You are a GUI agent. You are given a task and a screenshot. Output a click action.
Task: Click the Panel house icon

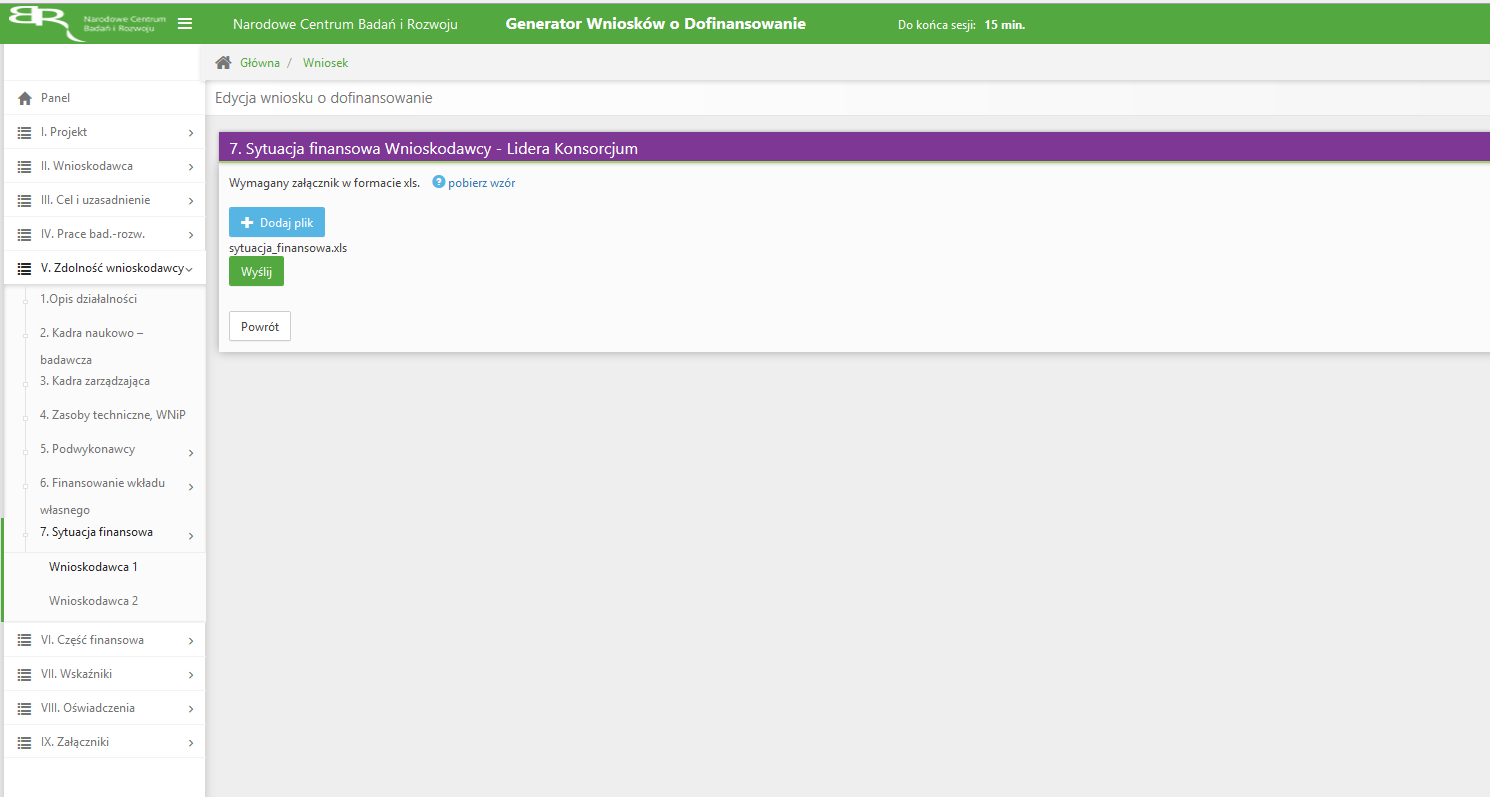coord(25,98)
